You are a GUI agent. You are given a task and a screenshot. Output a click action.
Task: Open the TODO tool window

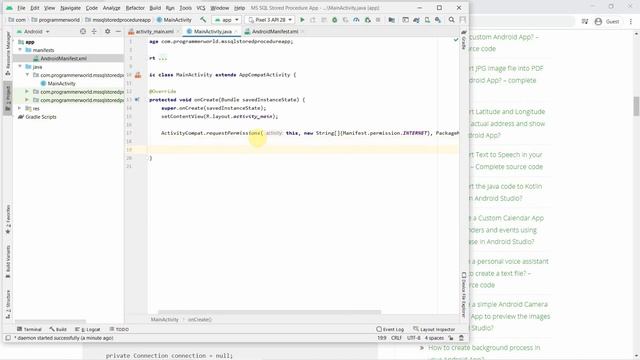pyautogui.click(x=119, y=329)
